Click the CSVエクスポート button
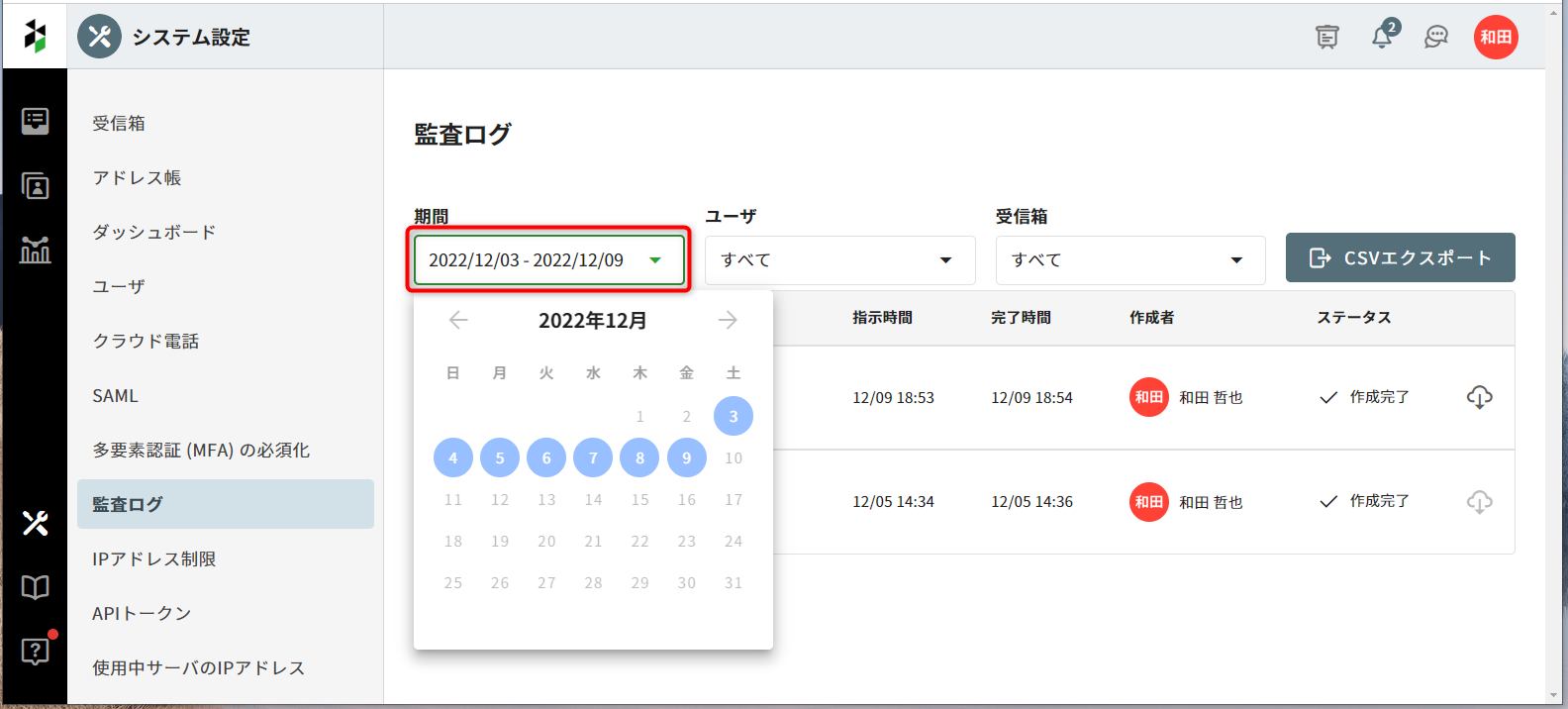This screenshot has width=1568, height=709. (1400, 257)
